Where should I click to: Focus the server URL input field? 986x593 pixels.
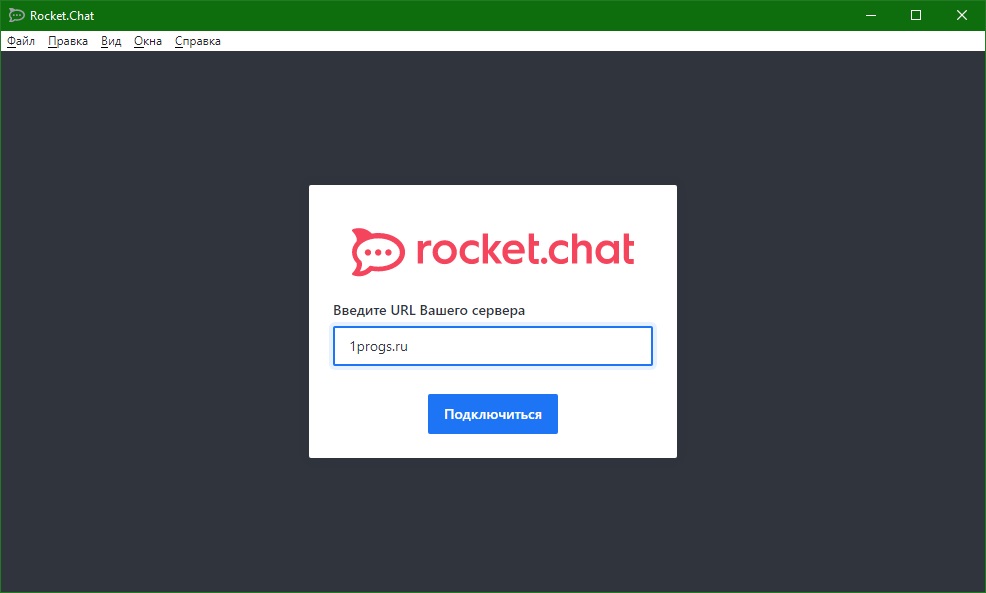pos(492,346)
